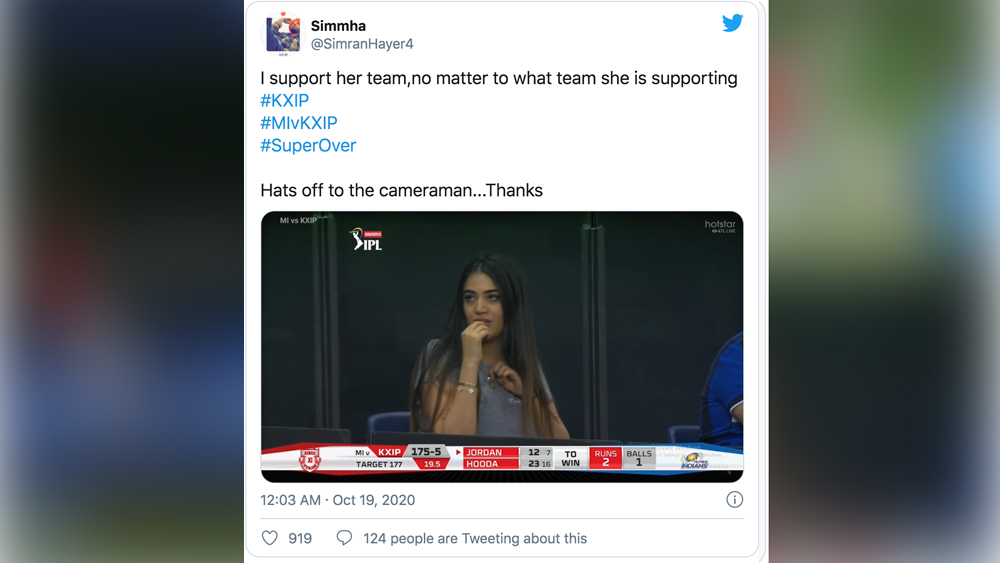Click the reply speech bubble icon
Screen dimensions: 1000x563
[x=344, y=538]
